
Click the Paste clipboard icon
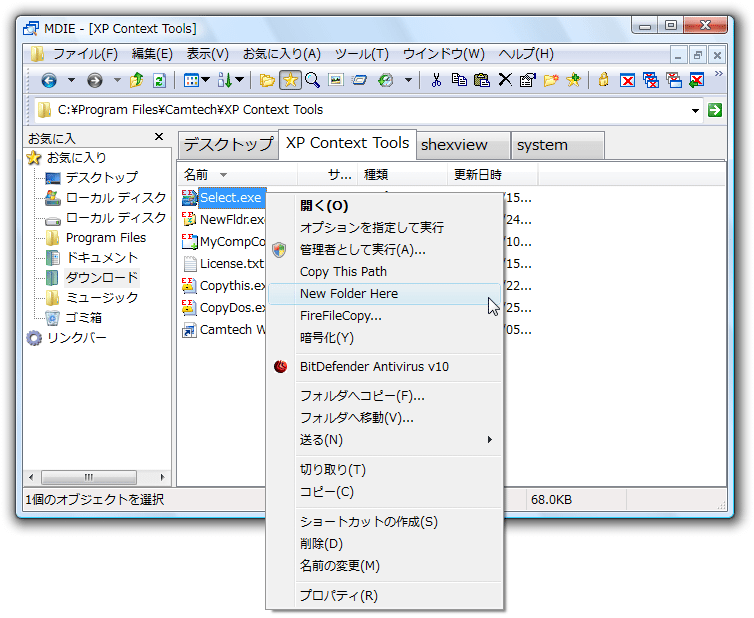pyautogui.click(x=482, y=80)
